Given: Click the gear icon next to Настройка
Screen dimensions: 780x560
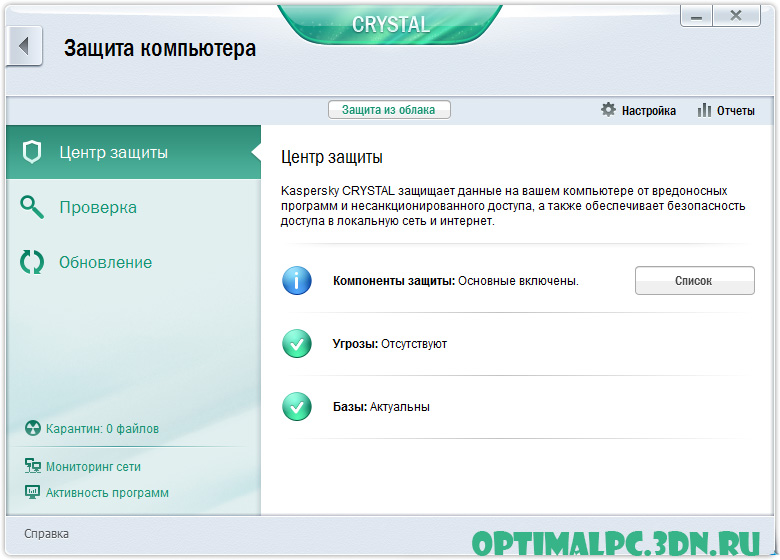Looking at the screenshot, I should 608,109.
